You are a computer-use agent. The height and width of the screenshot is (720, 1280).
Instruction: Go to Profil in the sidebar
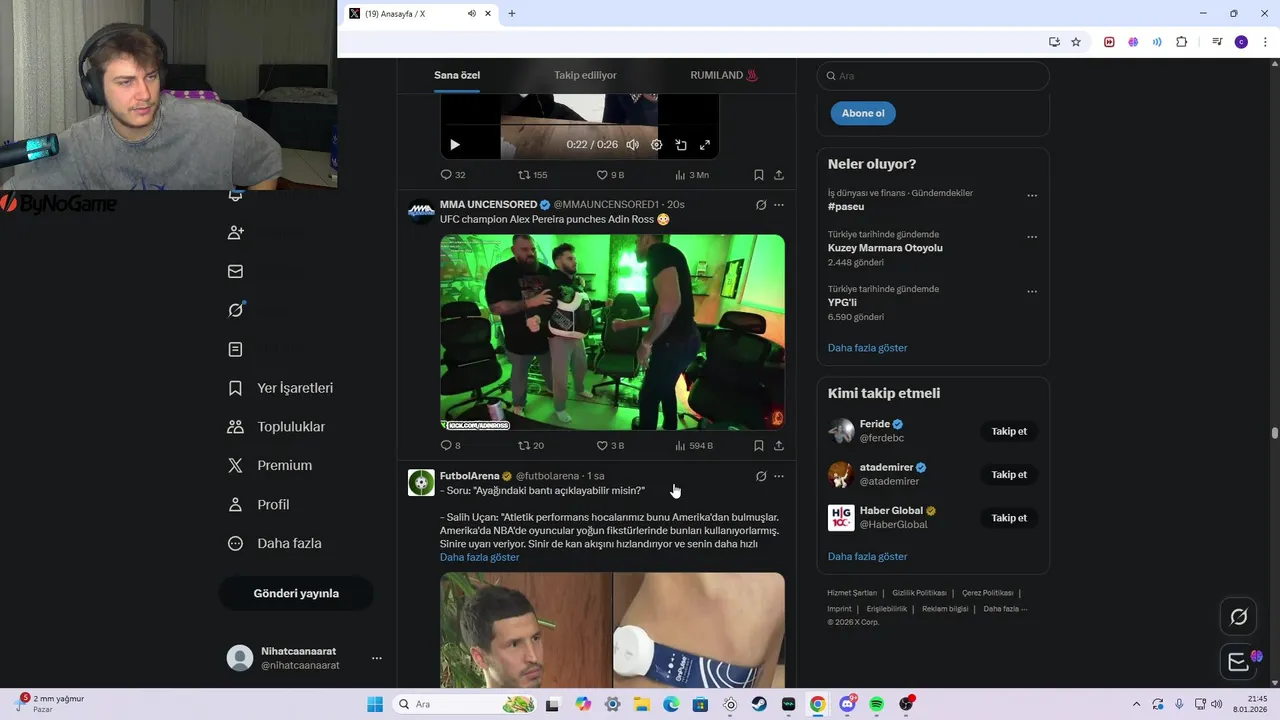259,504
